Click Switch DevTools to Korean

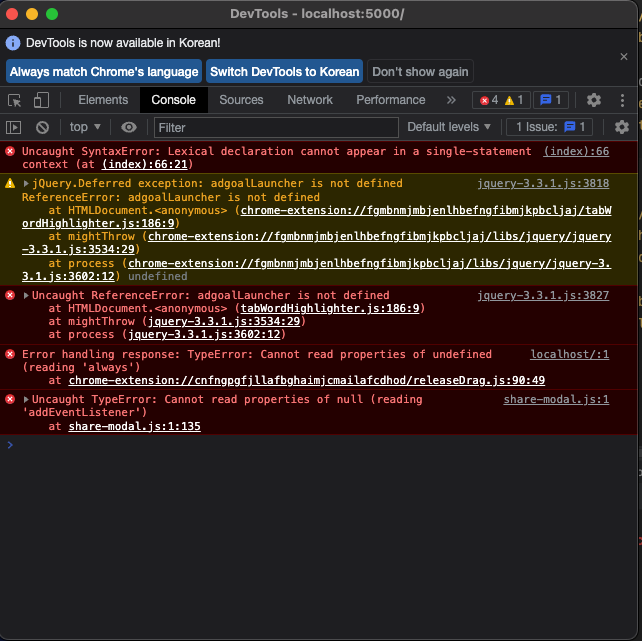point(285,72)
